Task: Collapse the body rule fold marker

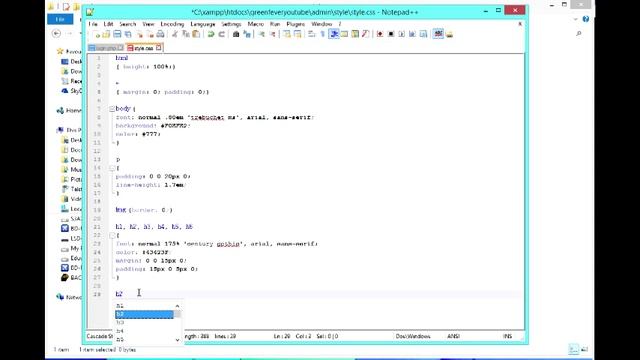Action: click(x=112, y=109)
